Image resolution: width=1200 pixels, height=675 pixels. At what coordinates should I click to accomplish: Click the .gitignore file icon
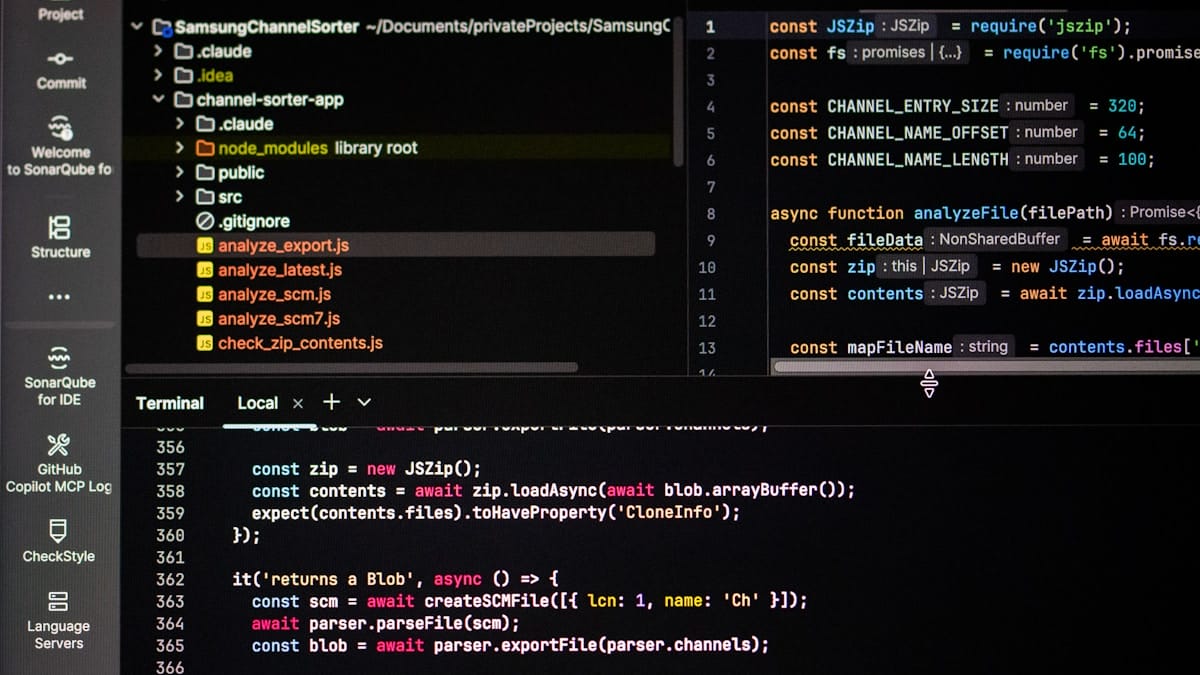point(205,221)
